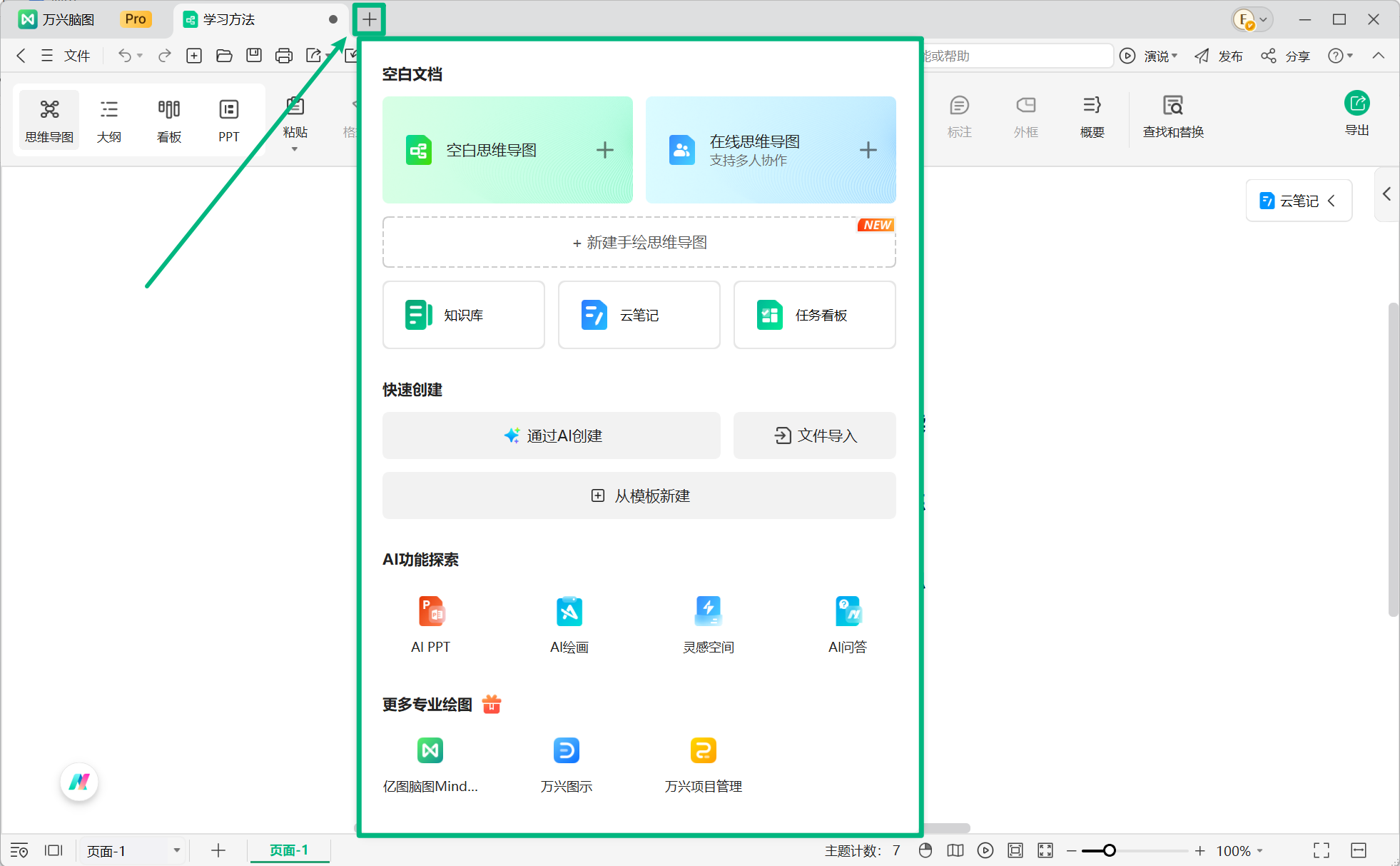
Task: Click the floating AI assistant icon
Action: pos(79,782)
